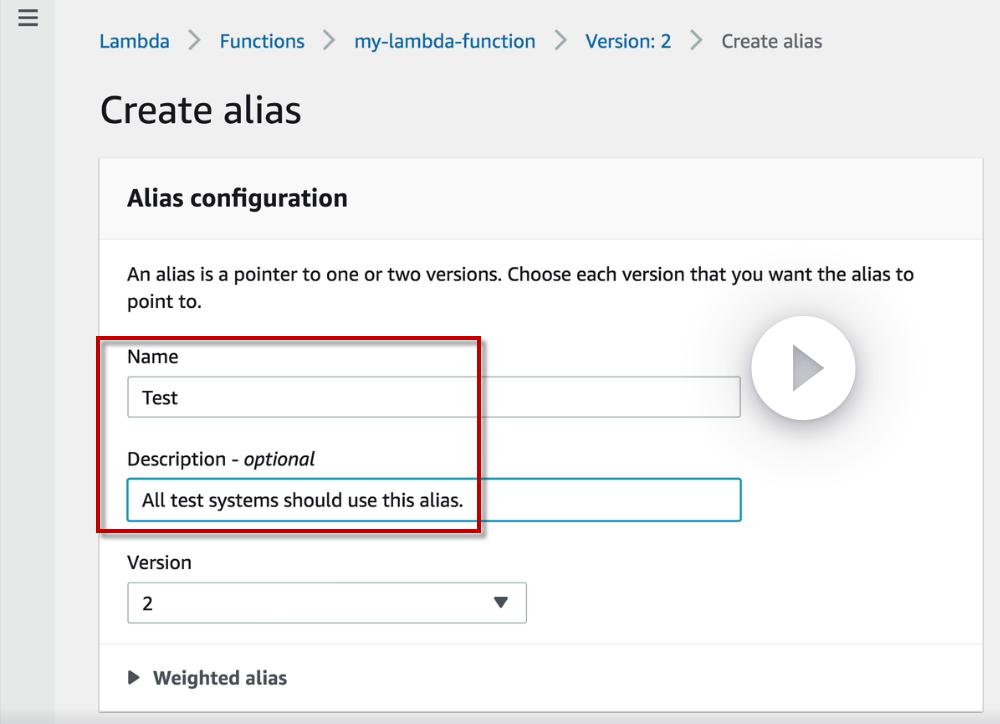Click the Alias configuration panel header
Viewport: 1000px width, 724px height.
point(237,198)
